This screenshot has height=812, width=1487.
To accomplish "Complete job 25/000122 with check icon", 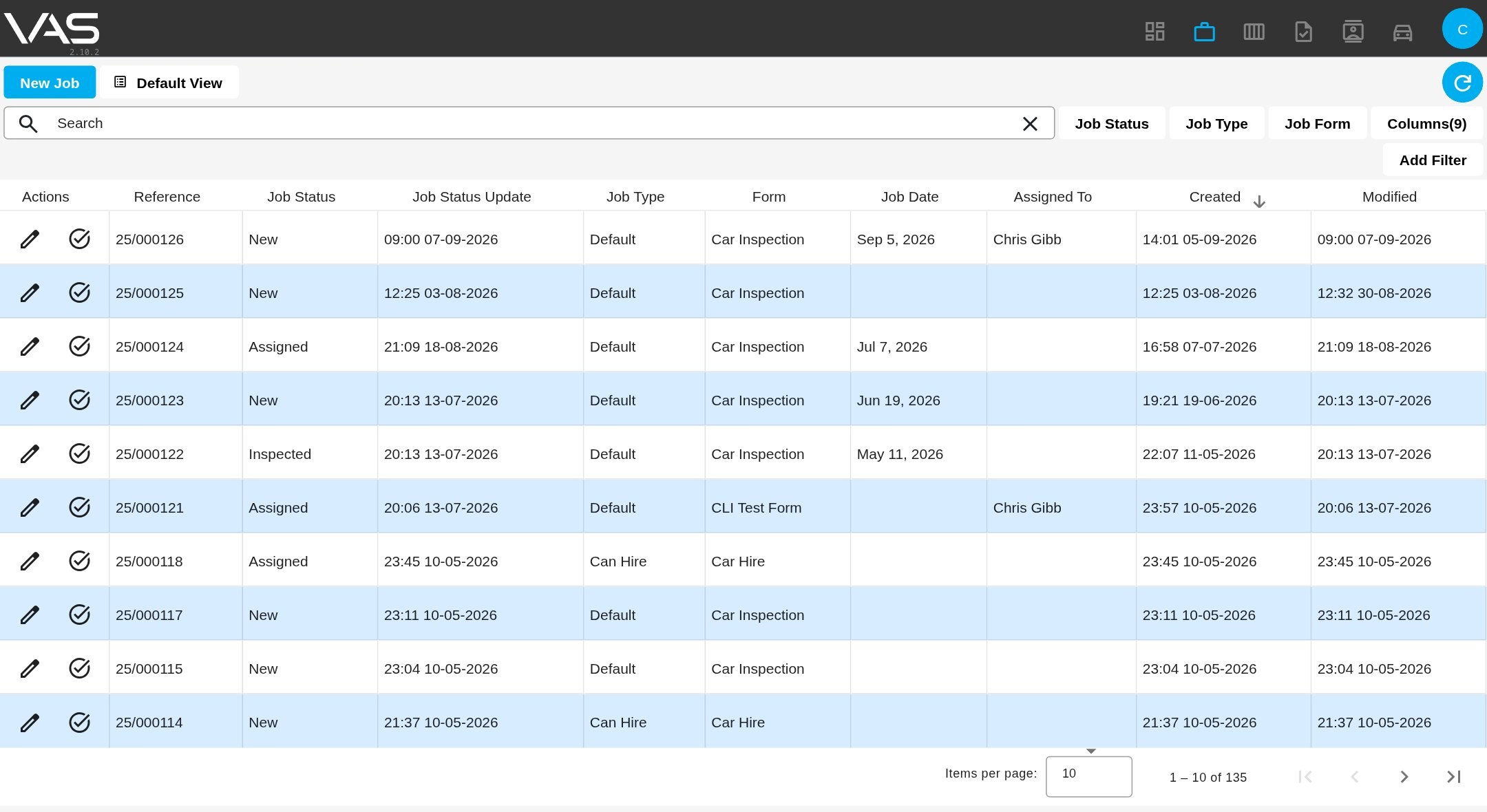I will point(80,453).
